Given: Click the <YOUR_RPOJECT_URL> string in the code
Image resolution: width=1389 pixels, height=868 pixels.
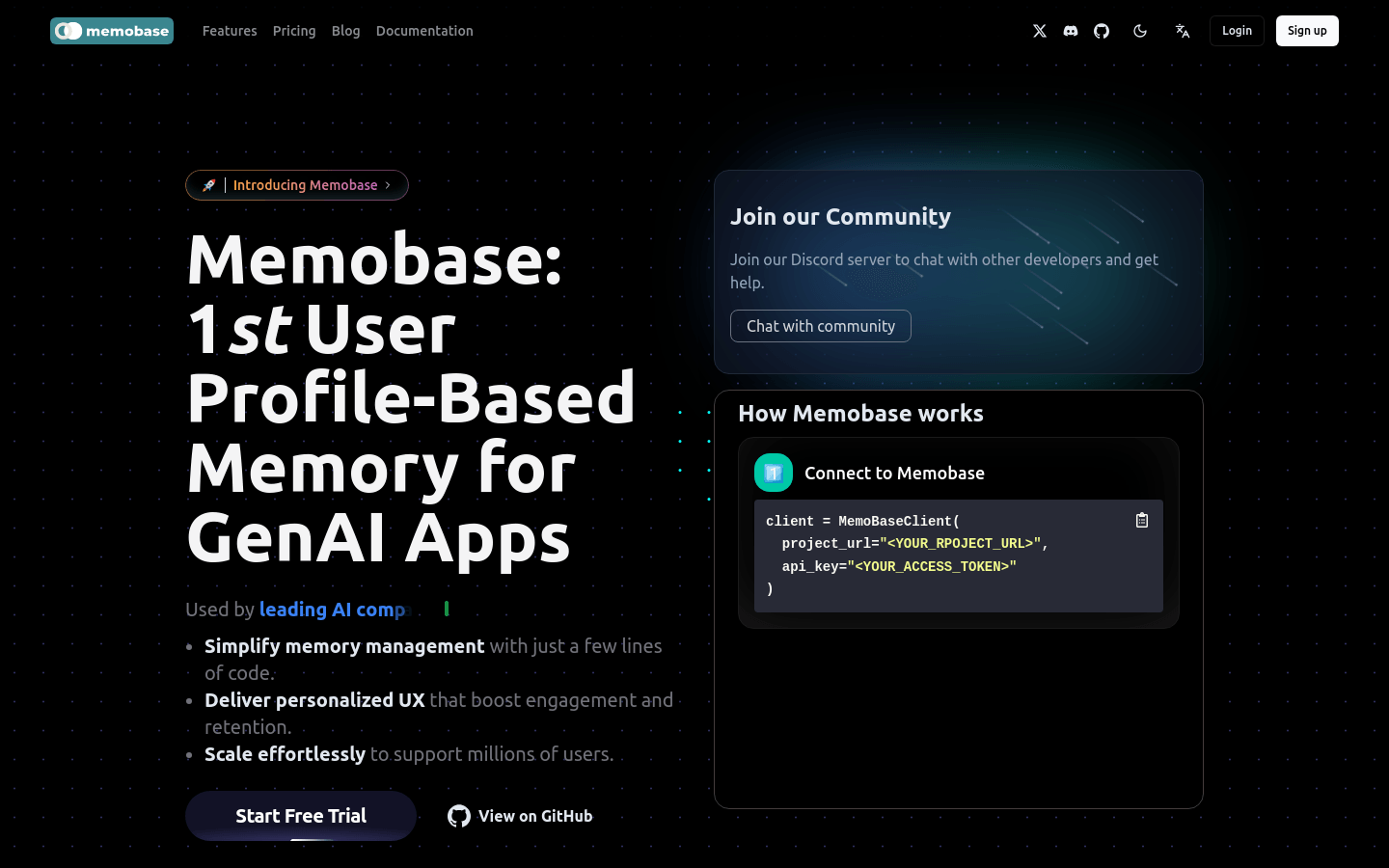Looking at the screenshot, I should tap(961, 544).
